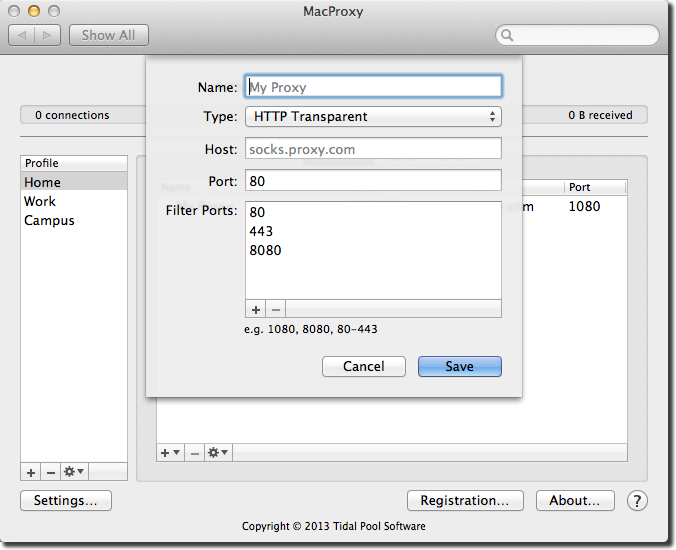Open the Settings... button
This screenshot has width=676, height=550.
[x=66, y=500]
